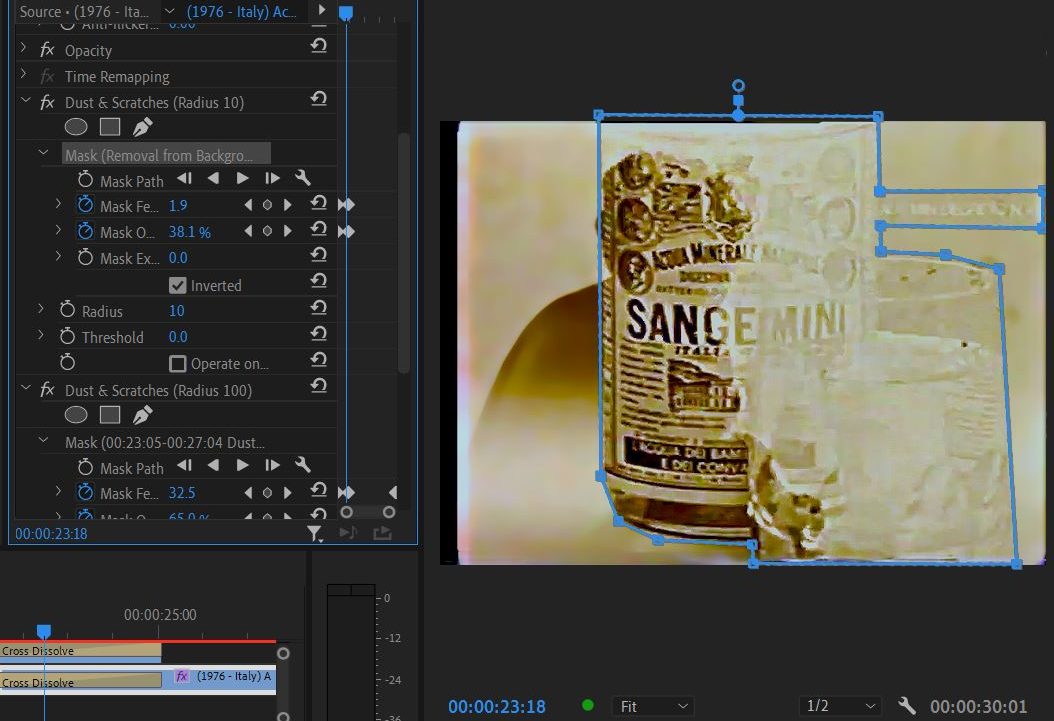The height and width of the screenshot is (721, 1054).
Task: Enable Operate on Alpha checkbox
Action: (177, 364)
